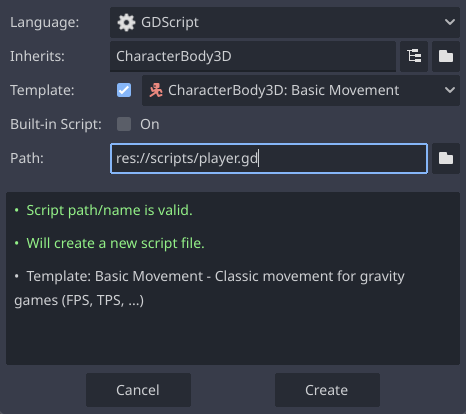Uncheck the Template checkbox
The width and height of the screenshot is (466, 414).
click(x=124, y=90)
